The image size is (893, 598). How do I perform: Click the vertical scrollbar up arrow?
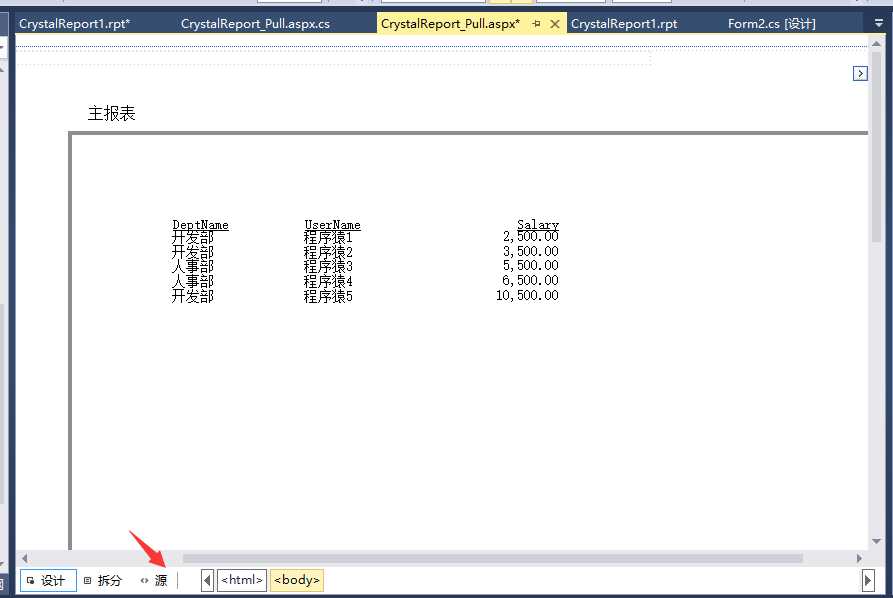tap(876, 44)
